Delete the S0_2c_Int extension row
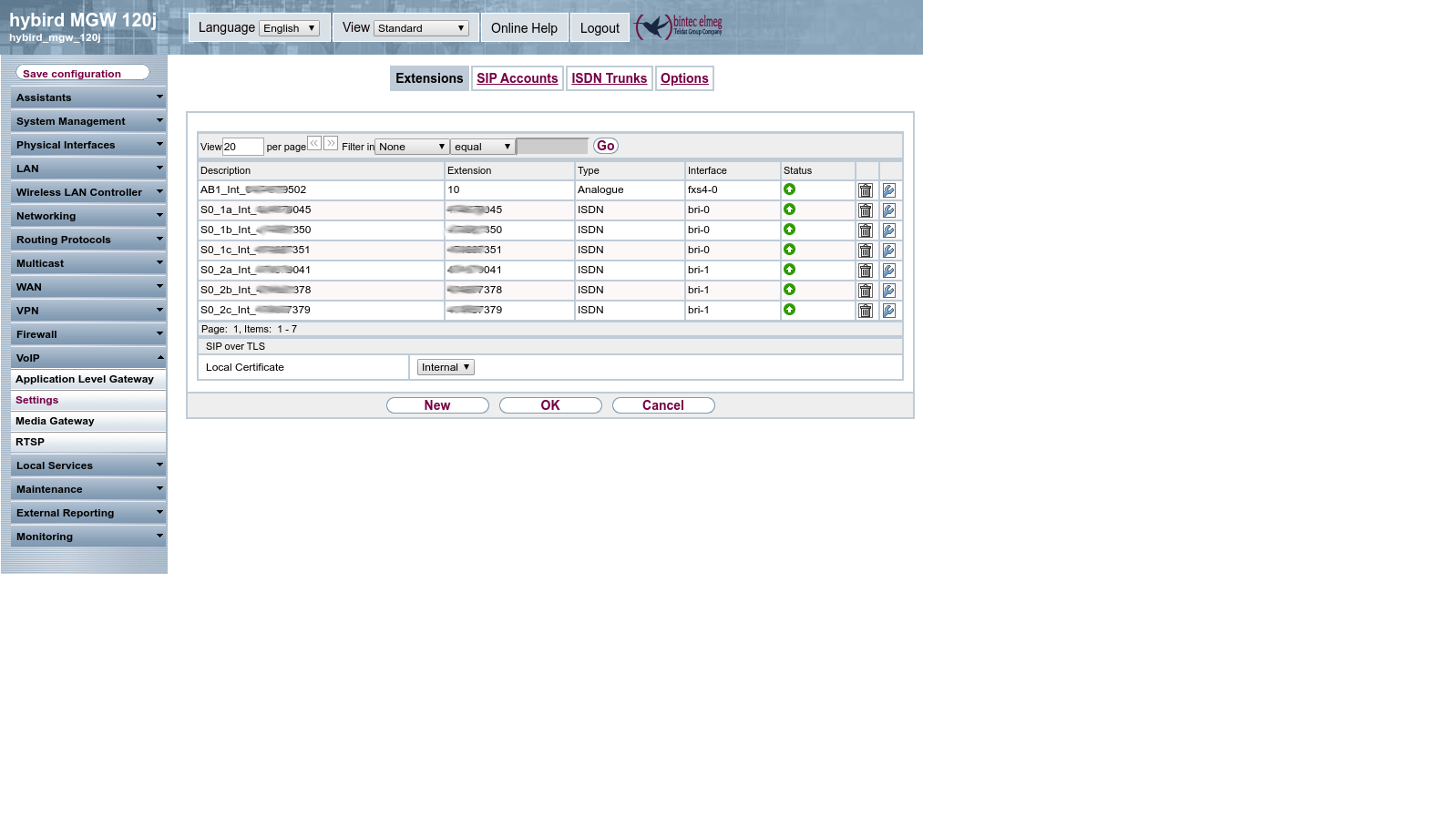This screenshot has height=818, width=1456. [x=866, y=311]
